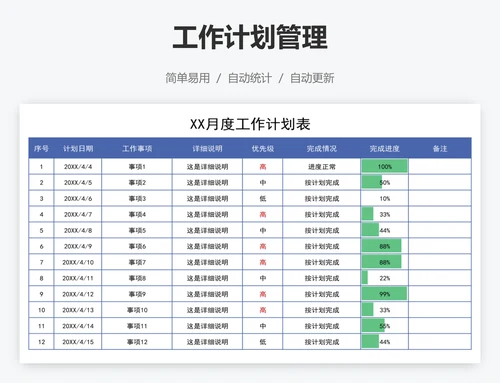Select the 事项1 cell
Viewport: 500px width, 383px height.
(x=137, y=166)
